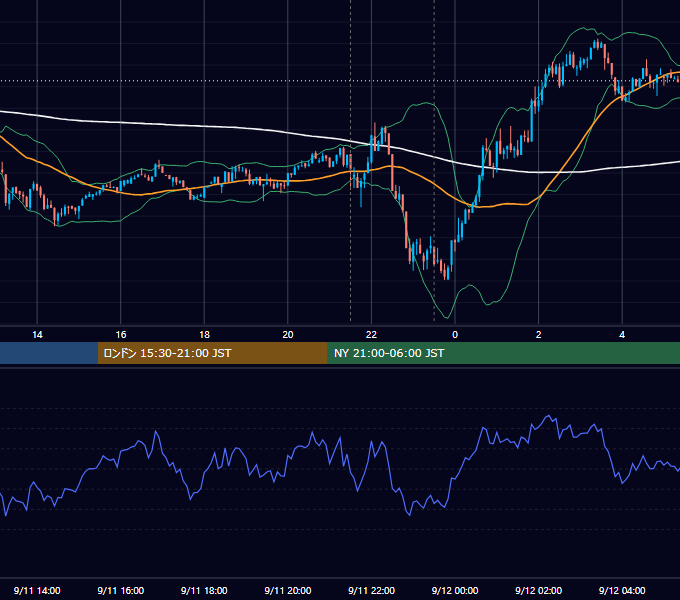Image resolution: width=680 pixels, height=600 pixels.
Task: Click the 18 hour label on chart axis
Action: pos(204,335)
